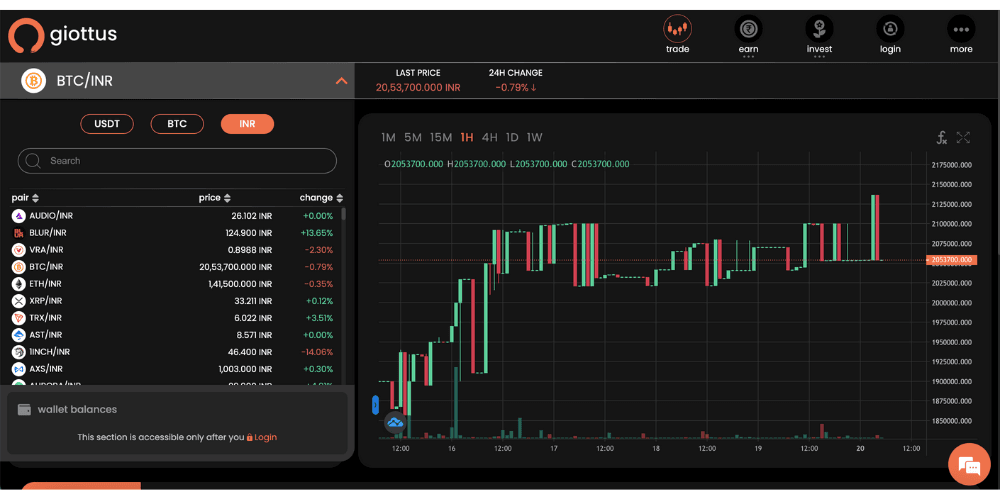Sort list by pair column
Viewport: 1000px width, 500px height.
point(25,198)
